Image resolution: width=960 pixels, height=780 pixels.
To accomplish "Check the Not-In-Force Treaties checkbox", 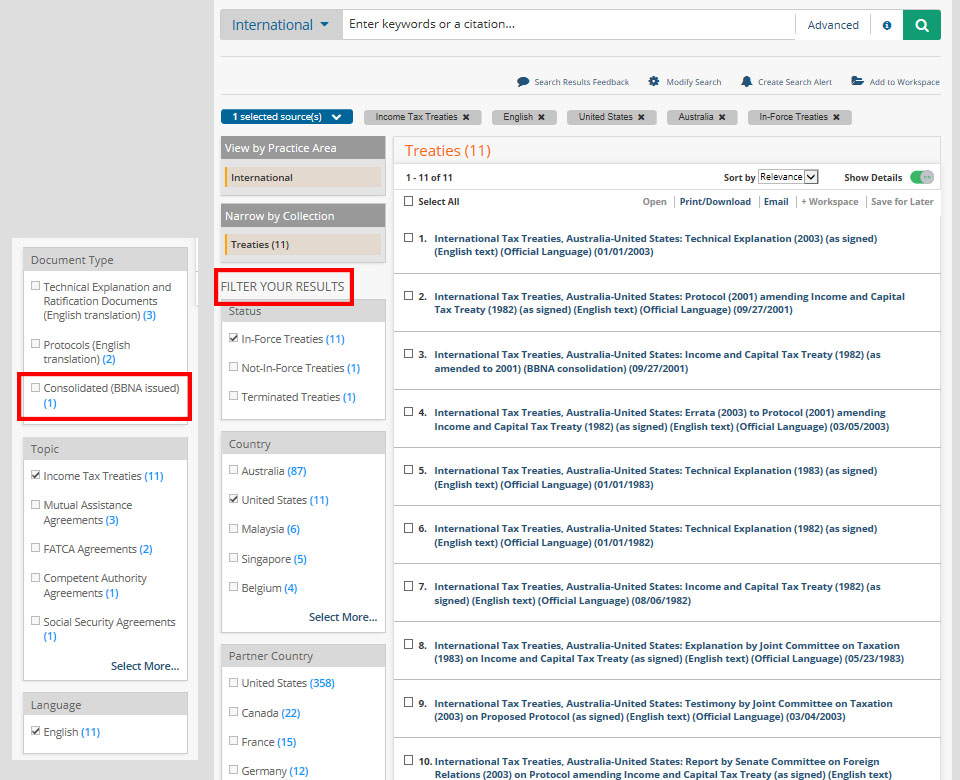I will point(233,368).
